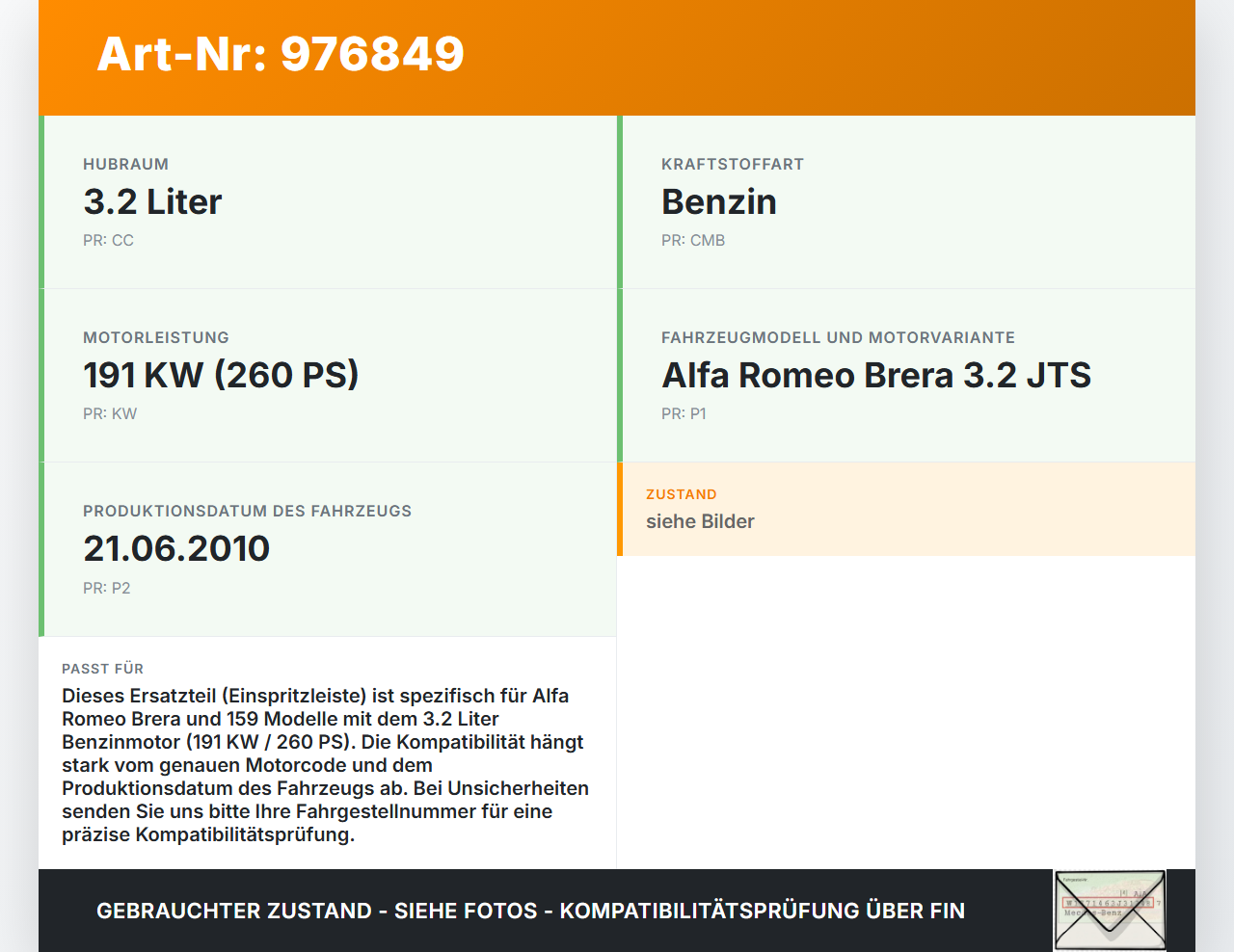Expand the PR: P1 detail entry
Viewport: 1234px width, 952px height.
pyautogui.click(x=684, y=413)
